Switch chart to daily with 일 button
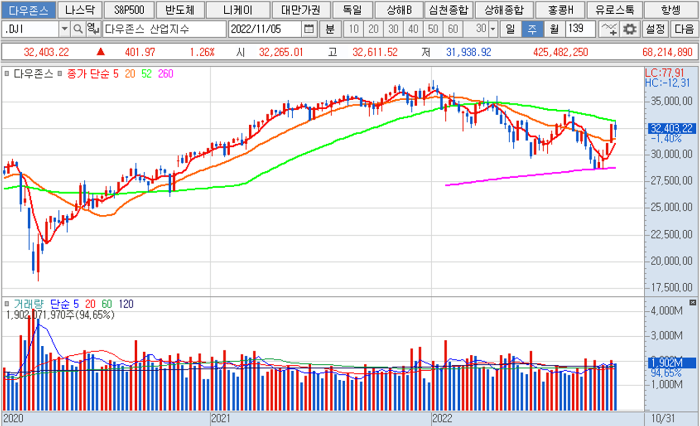 [x=510, y=29]
